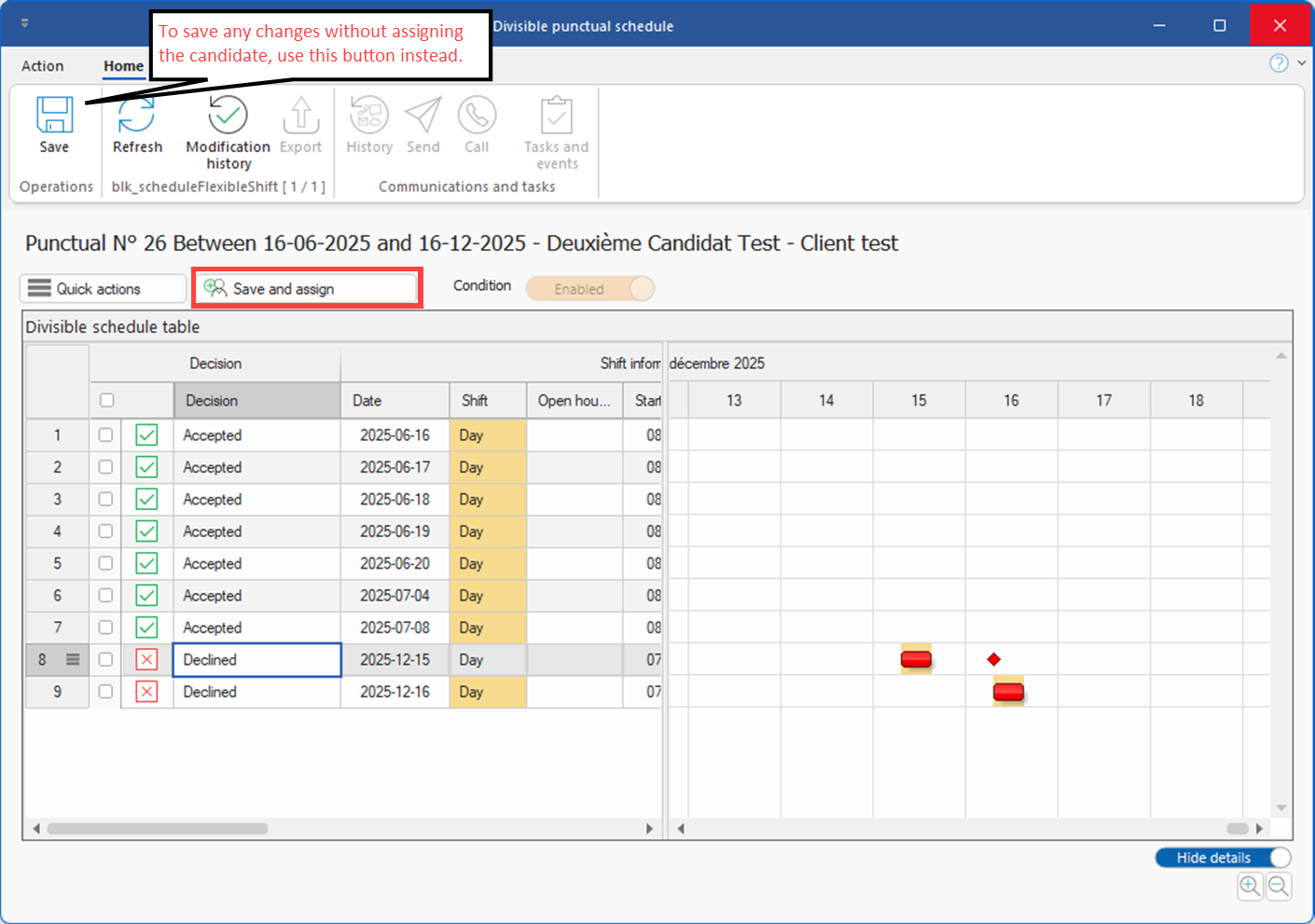Check the select-all checkbox in header
This screenshot has width=1315, height=924.
[107, 400]
